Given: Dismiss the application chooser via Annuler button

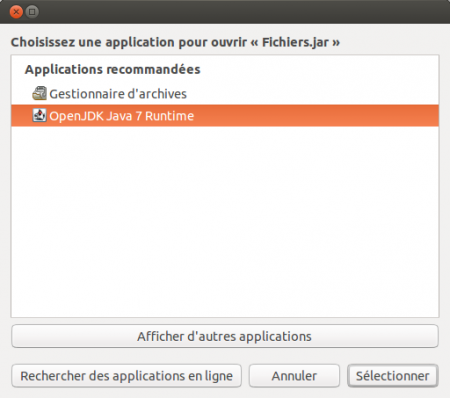Looking at the screenshot, I should [x=294, y=376].
